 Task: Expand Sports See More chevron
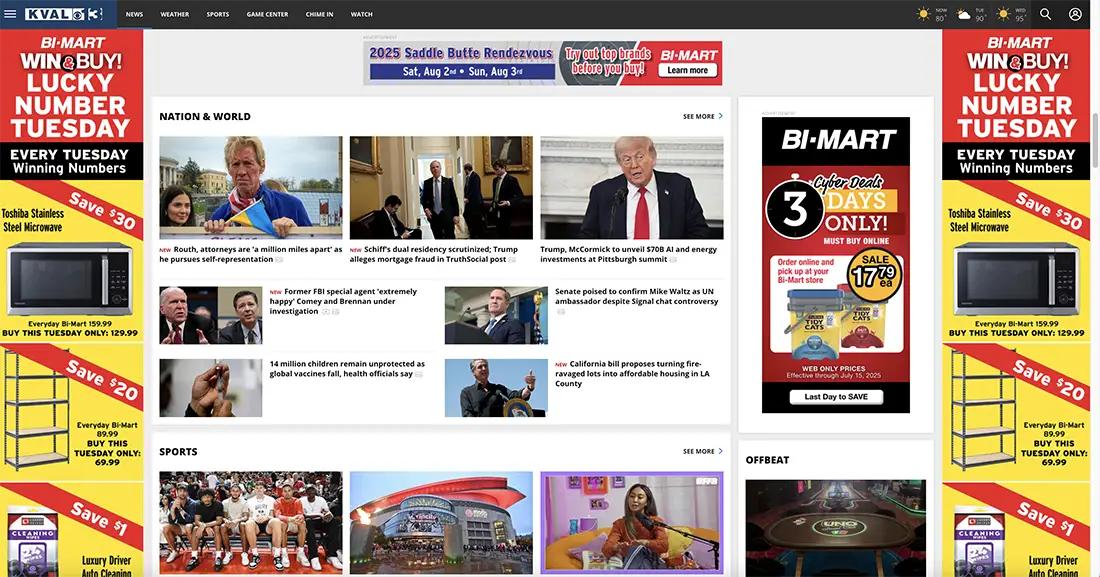coord(720,451)
